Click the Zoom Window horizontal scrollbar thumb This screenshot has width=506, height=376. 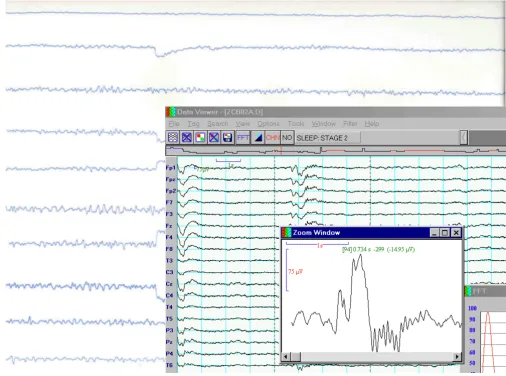pyautogui.click(x=295, y=357)
